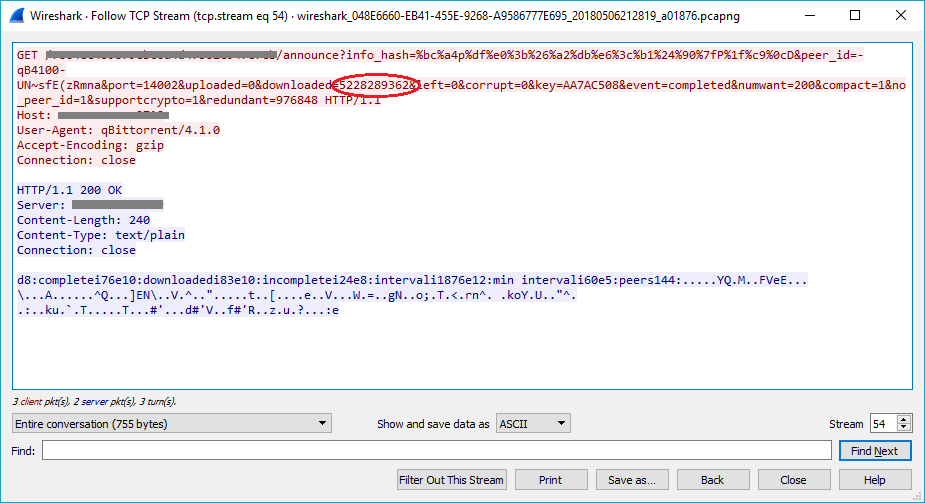This screenshot has height=503, width=925.
Task: Decrease the Stream number with down arrow
Action: click(x=903, y=428)
